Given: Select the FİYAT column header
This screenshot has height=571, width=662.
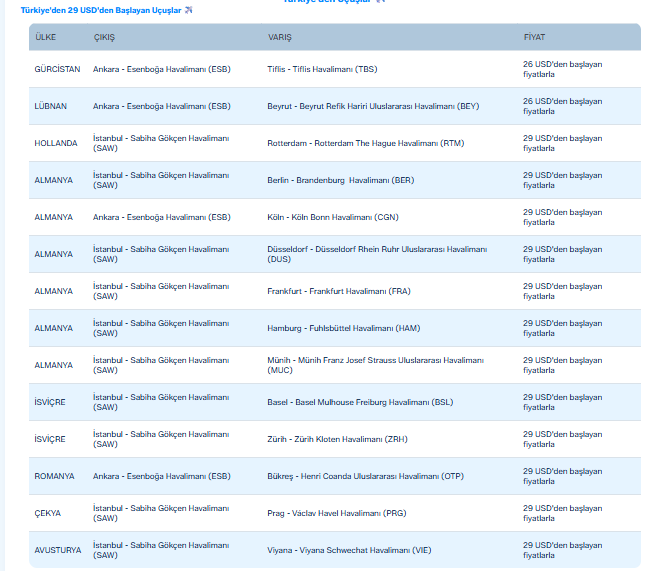Looking at the screenshot, I should pos(534,37).
